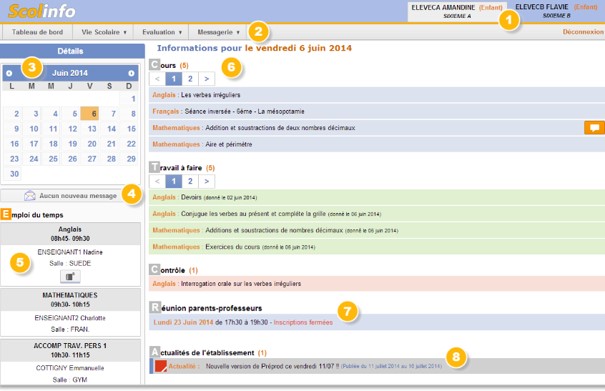Open Vie Scolaire dropdown menu
Viewport: 605px width, 391px height.
point(104,32)
